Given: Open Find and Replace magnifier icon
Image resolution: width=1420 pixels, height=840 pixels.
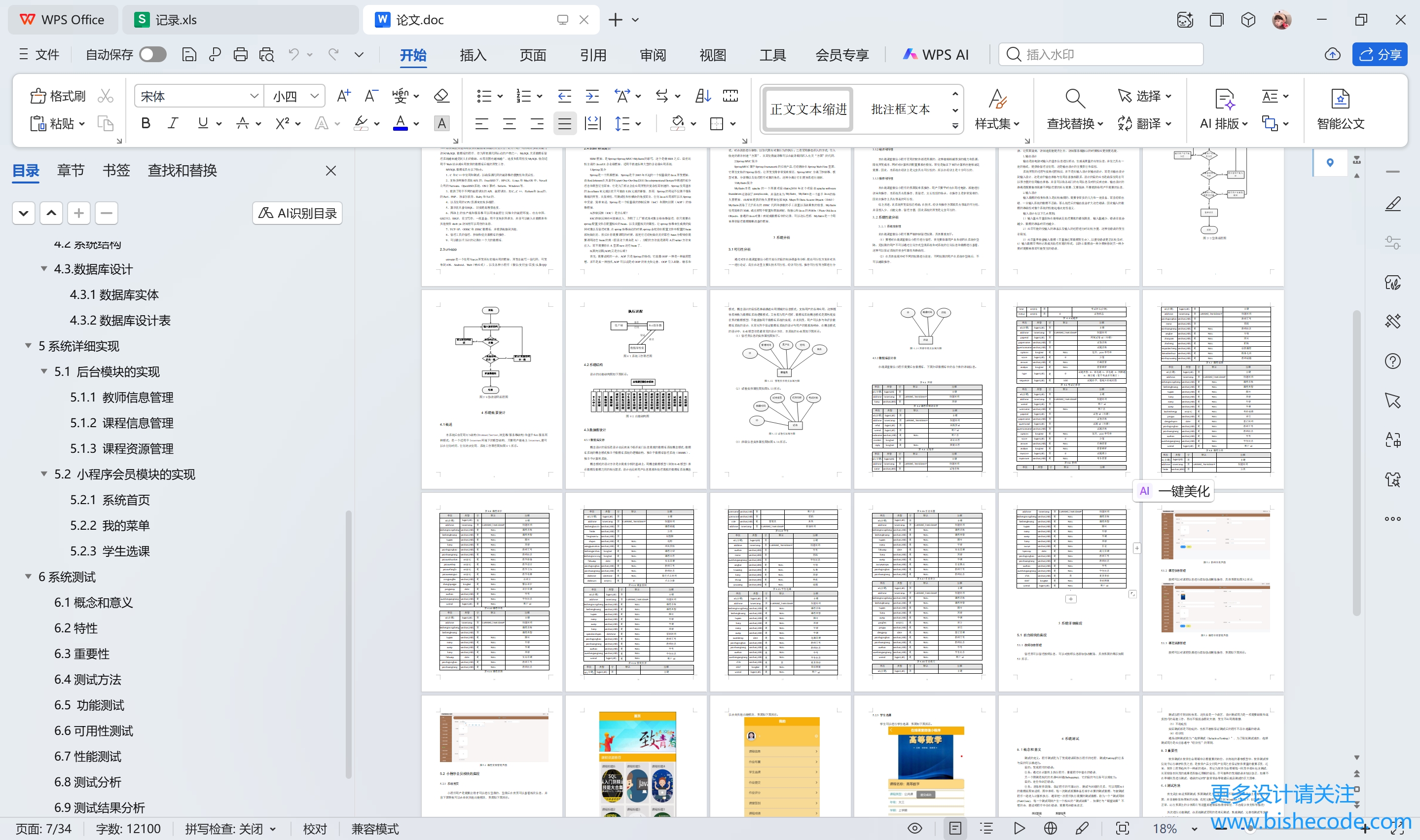Looking at the screenshot, I should click(x=1074, y=97).
